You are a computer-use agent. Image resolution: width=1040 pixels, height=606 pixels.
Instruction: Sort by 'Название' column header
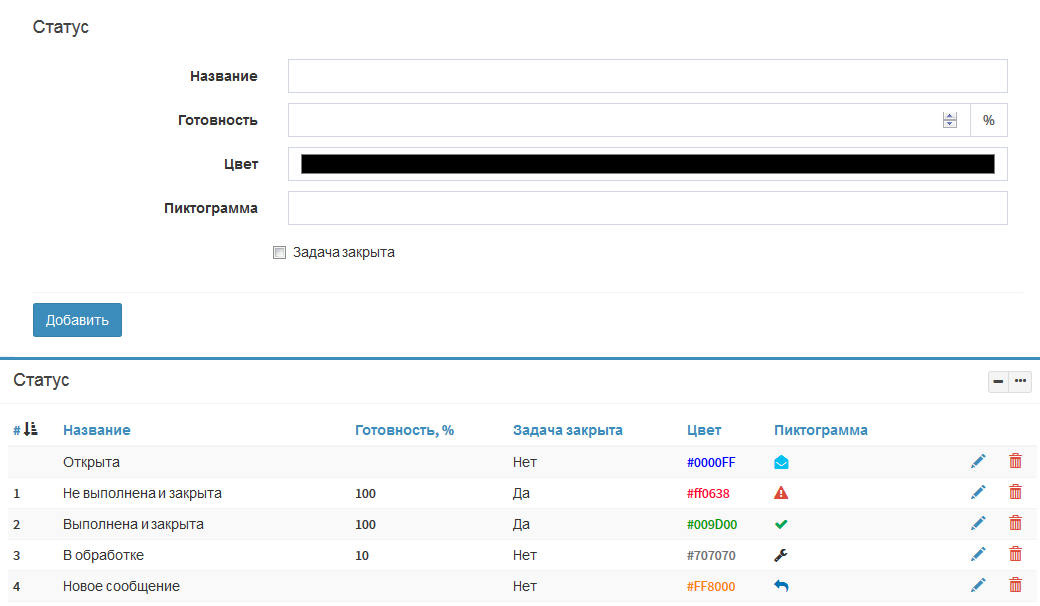tap(96, 430)
